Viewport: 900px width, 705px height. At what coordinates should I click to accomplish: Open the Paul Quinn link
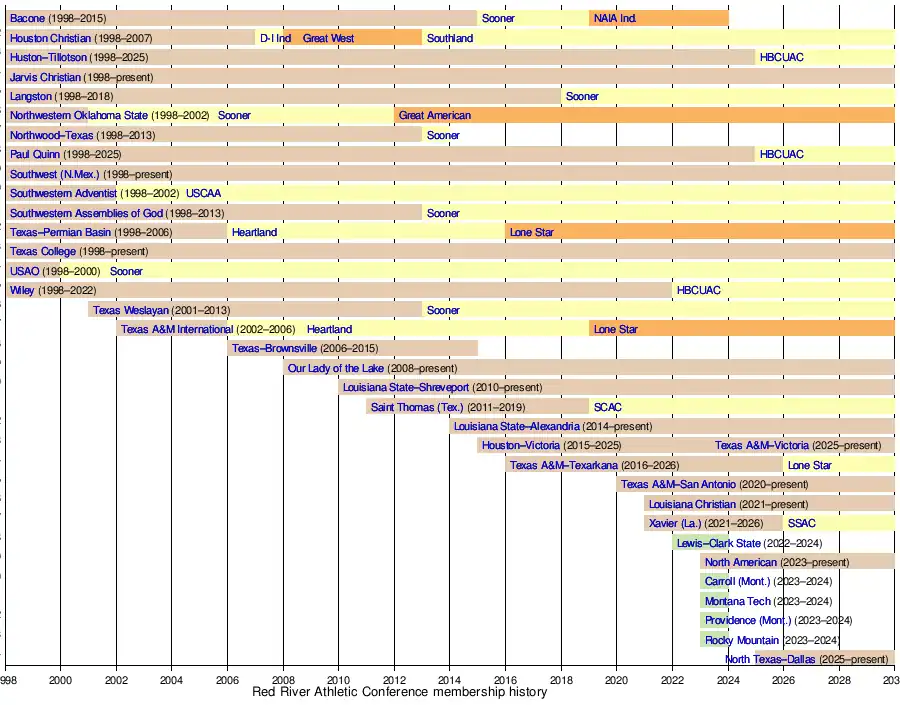point(34,154)
